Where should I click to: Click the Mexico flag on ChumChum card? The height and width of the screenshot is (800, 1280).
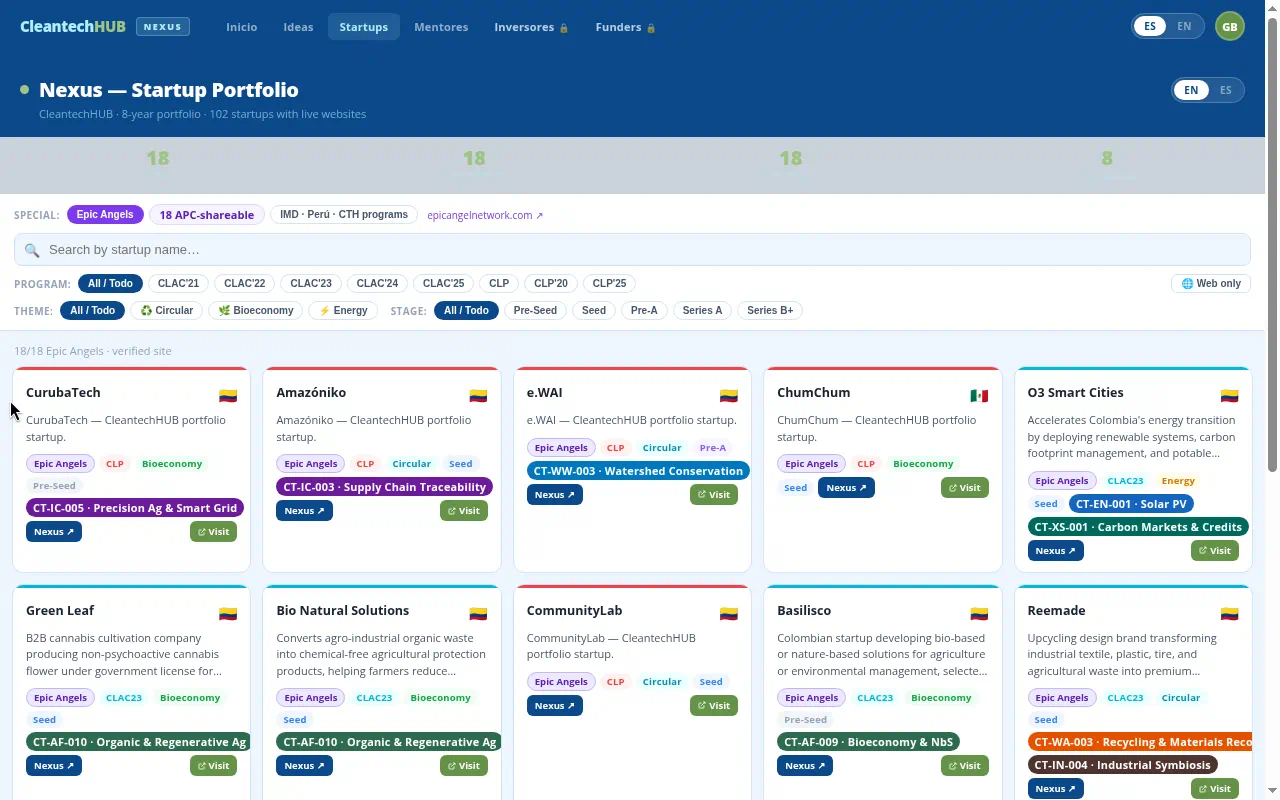point(979,396)
